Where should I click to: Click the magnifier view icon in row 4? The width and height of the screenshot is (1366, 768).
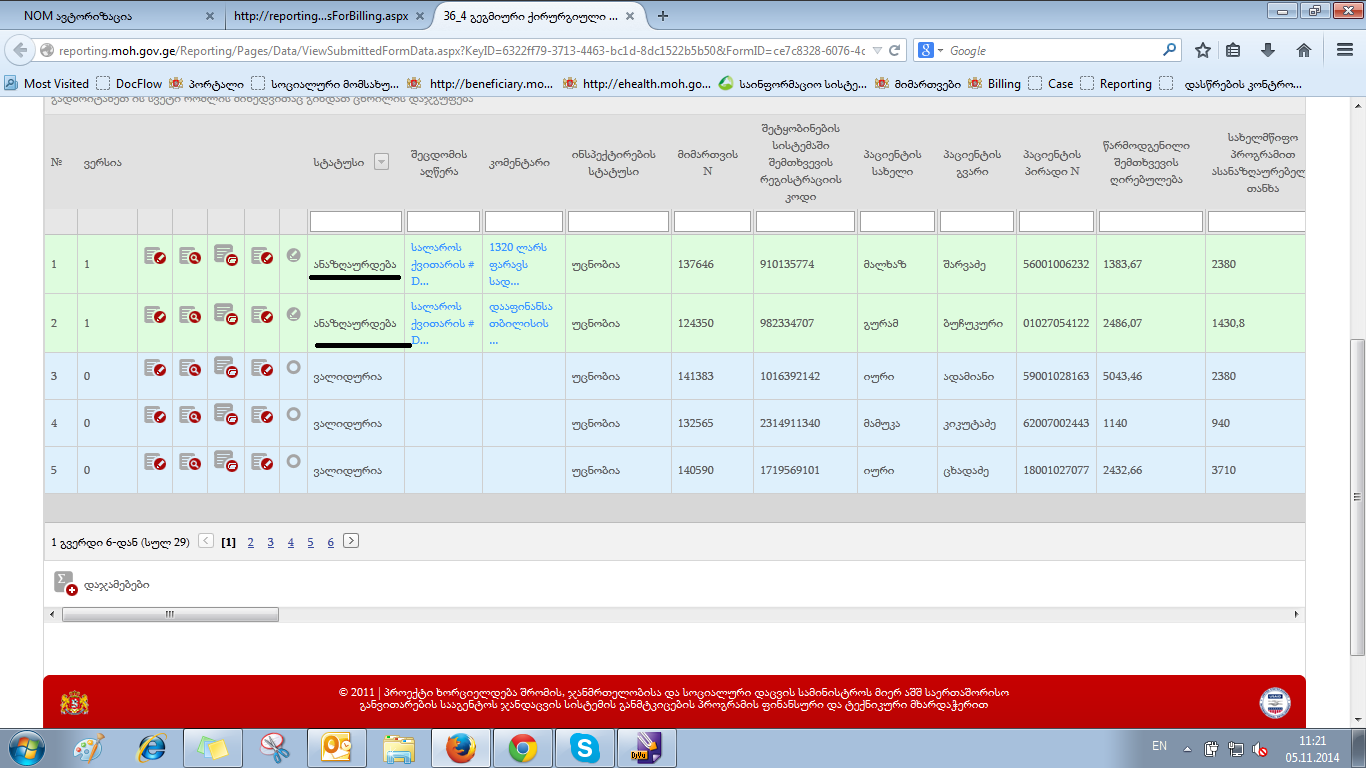coord(190,416)
